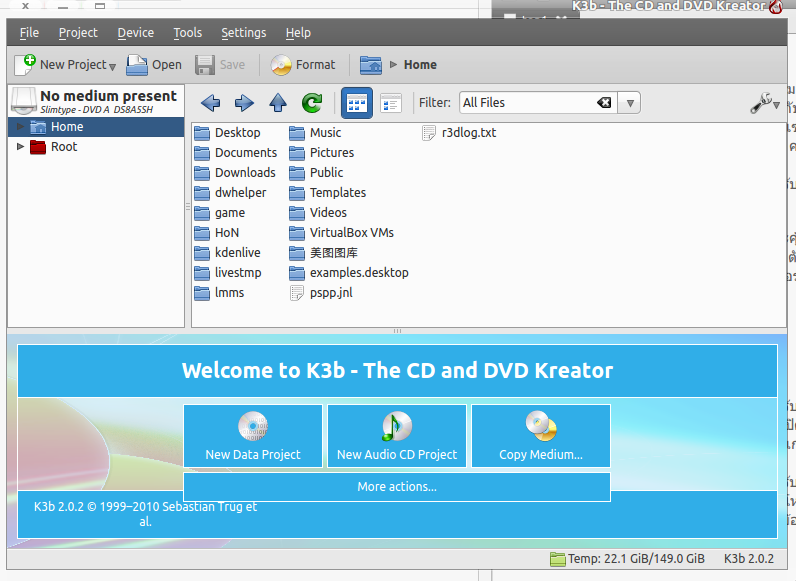This screenshot has width=796, height=581.
Task: Click the Copy Medium button
Action: (x=541, y=436)
